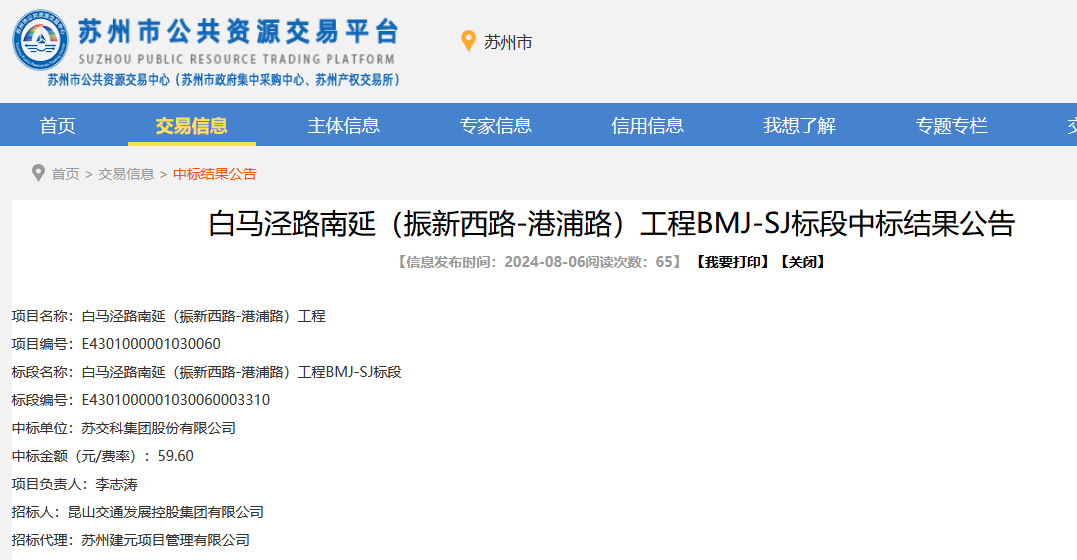Click the winning bidder 苏交科集团股份有限公司
1077x560 pixels.
click(x=158, y=428)
